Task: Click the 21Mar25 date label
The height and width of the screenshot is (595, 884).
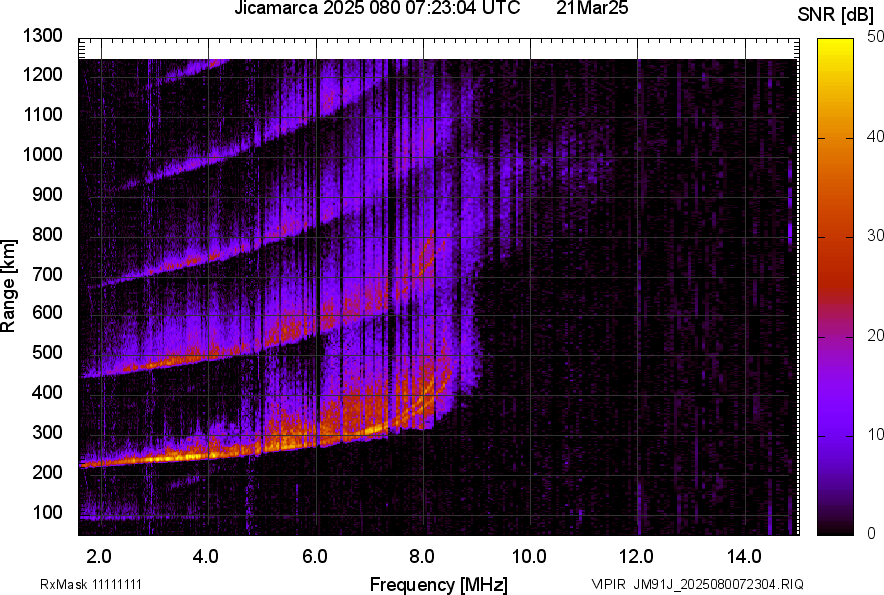Action: [585, 9]
